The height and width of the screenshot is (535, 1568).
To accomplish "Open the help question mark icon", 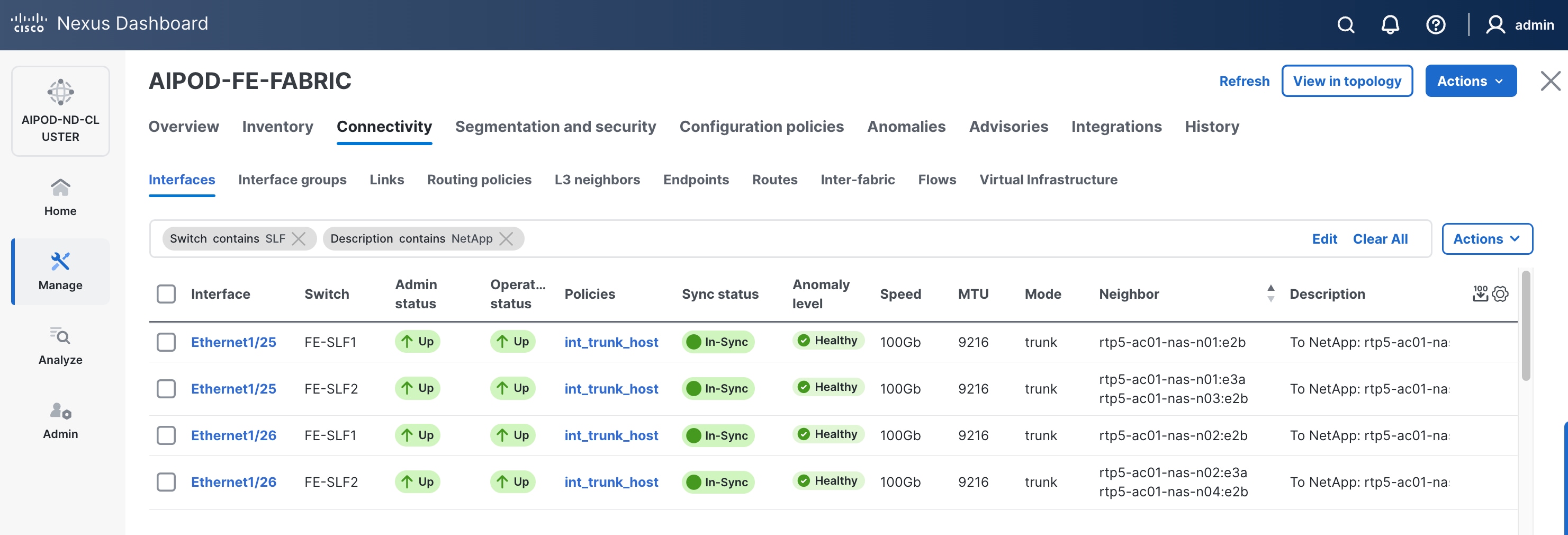I will [x=1435, y=25].
